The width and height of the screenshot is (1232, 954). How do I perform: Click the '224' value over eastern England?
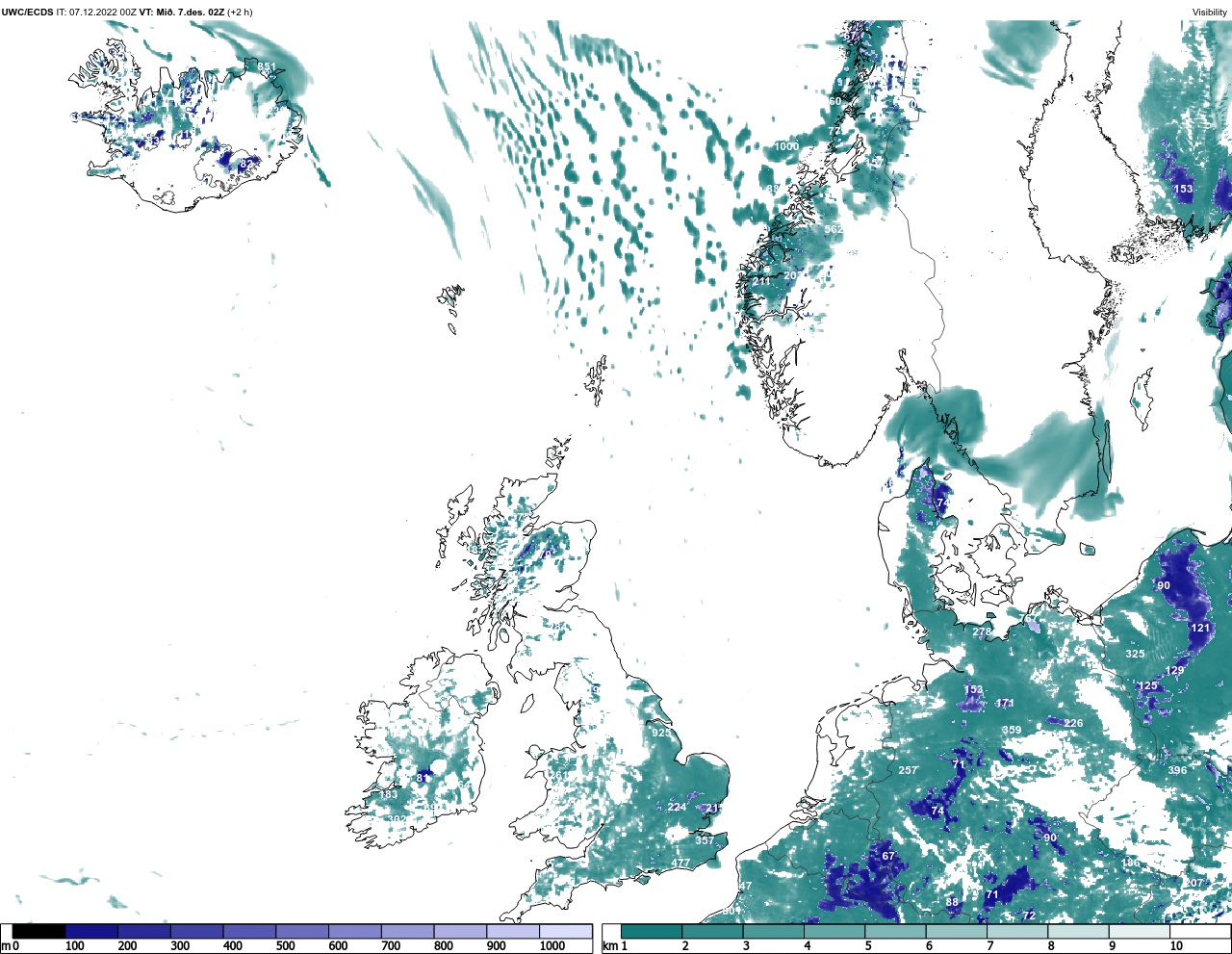(x=677, y=808)
